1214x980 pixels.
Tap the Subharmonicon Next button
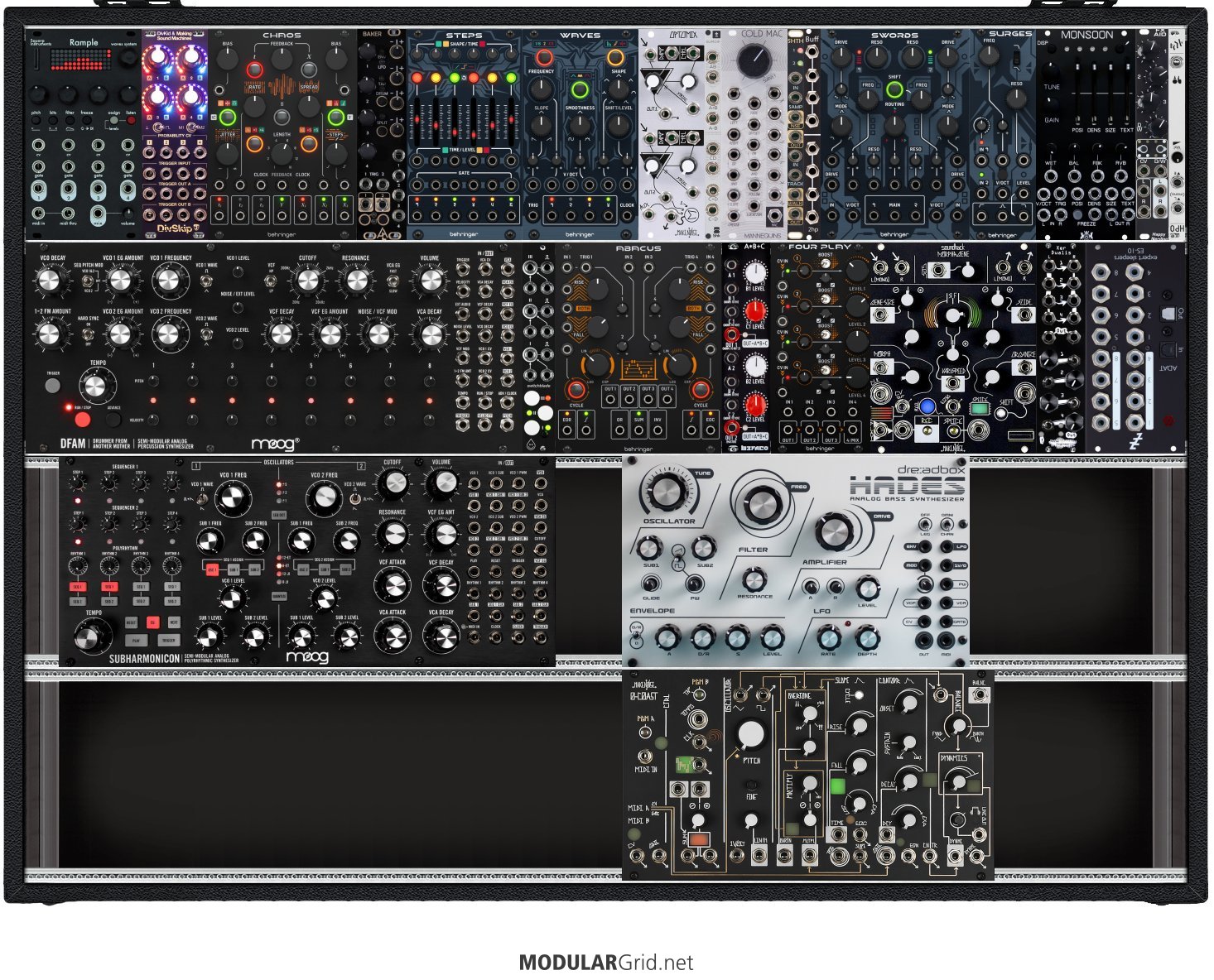(174, 622)
